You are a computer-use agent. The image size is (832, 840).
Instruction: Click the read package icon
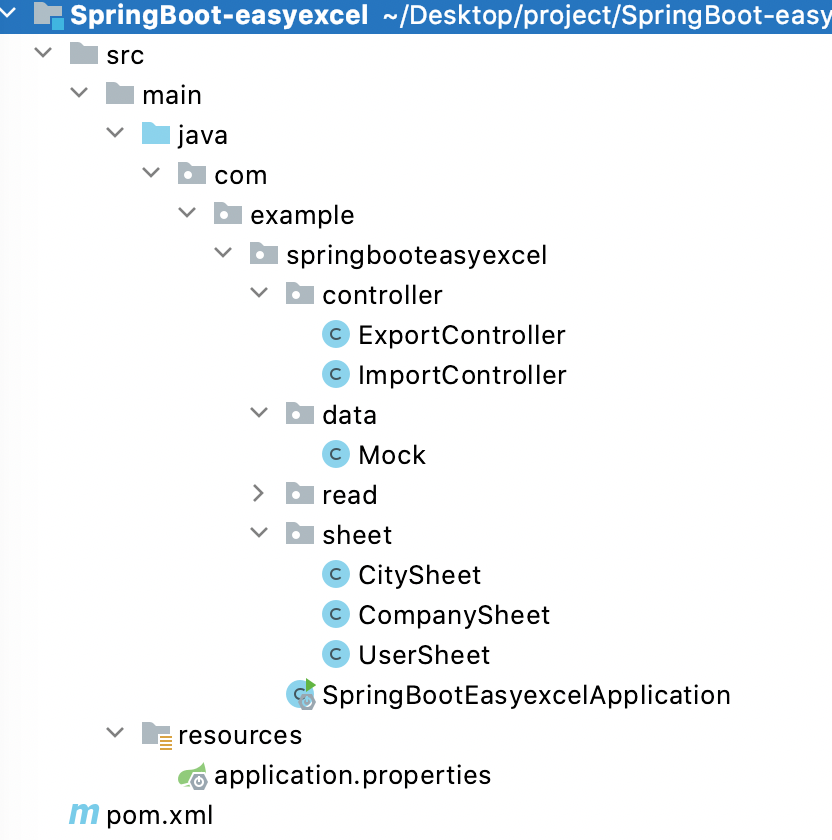tap(299, 494)
